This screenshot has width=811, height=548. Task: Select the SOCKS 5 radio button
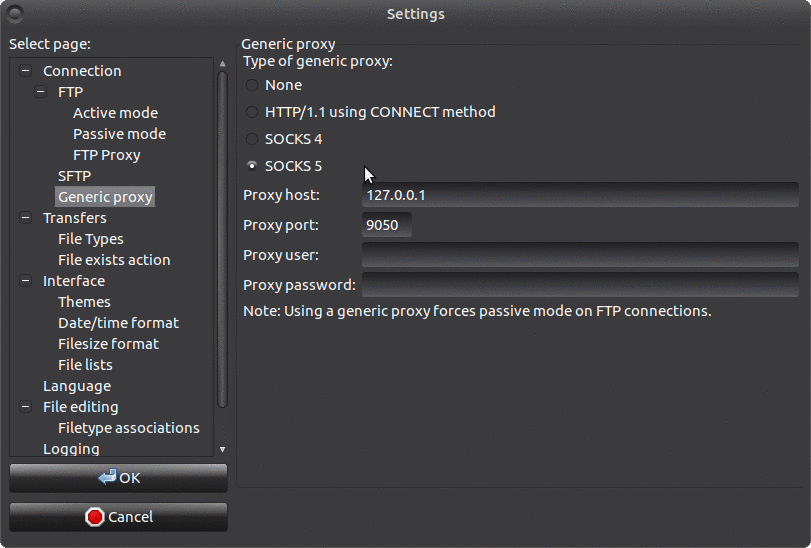tap(252, 166)
